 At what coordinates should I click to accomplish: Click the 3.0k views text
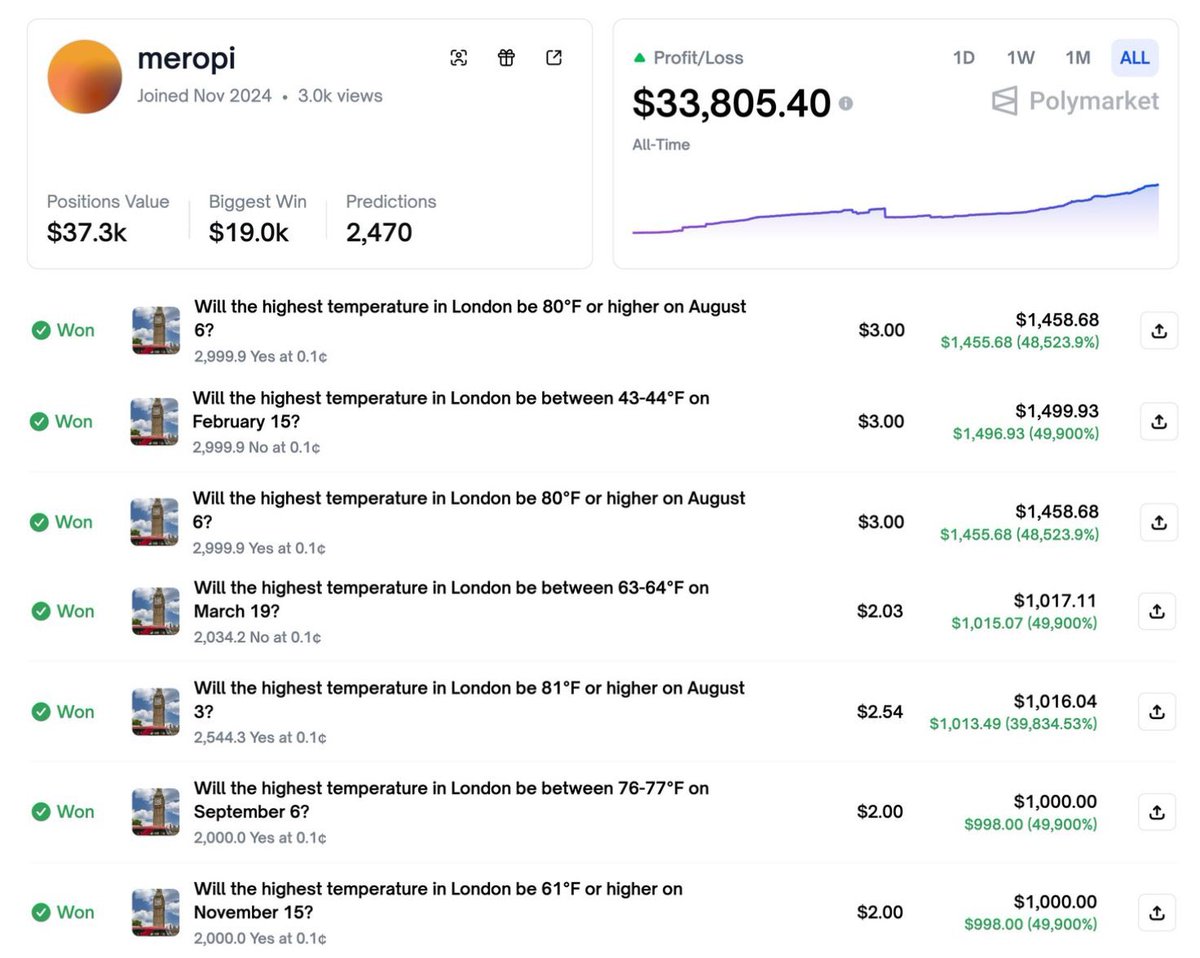click(340, 97)
